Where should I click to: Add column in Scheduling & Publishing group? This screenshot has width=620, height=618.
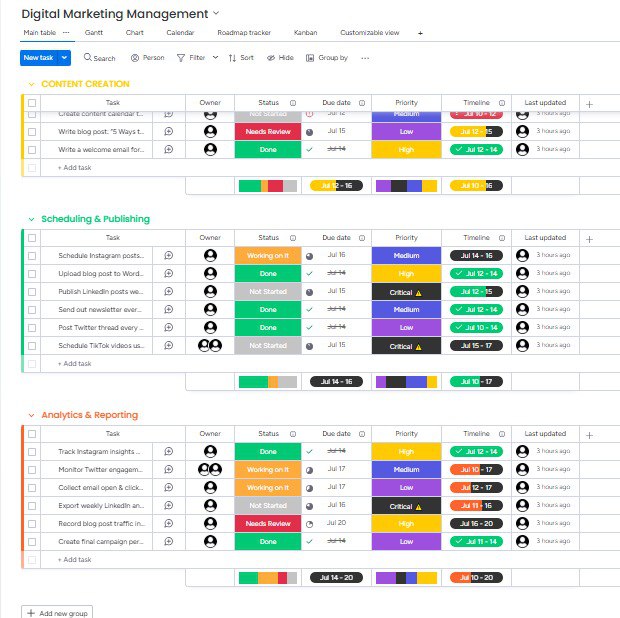[x=589, y=239]
